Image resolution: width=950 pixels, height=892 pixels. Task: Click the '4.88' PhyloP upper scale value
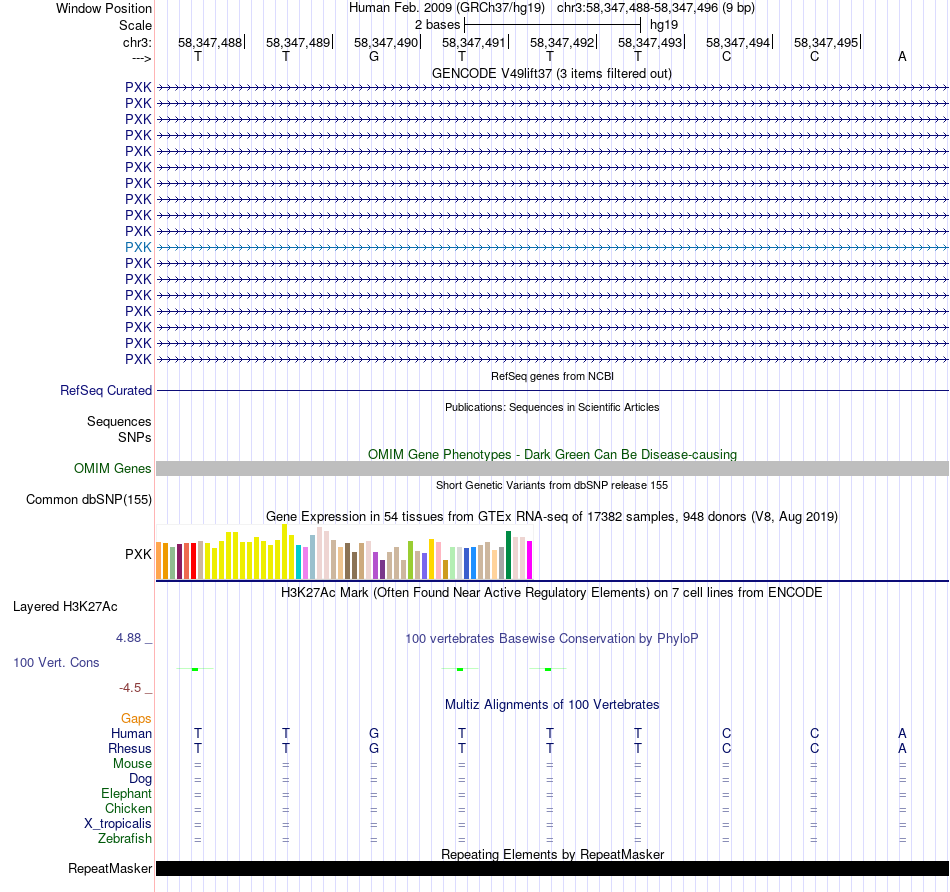coord(128,637)
